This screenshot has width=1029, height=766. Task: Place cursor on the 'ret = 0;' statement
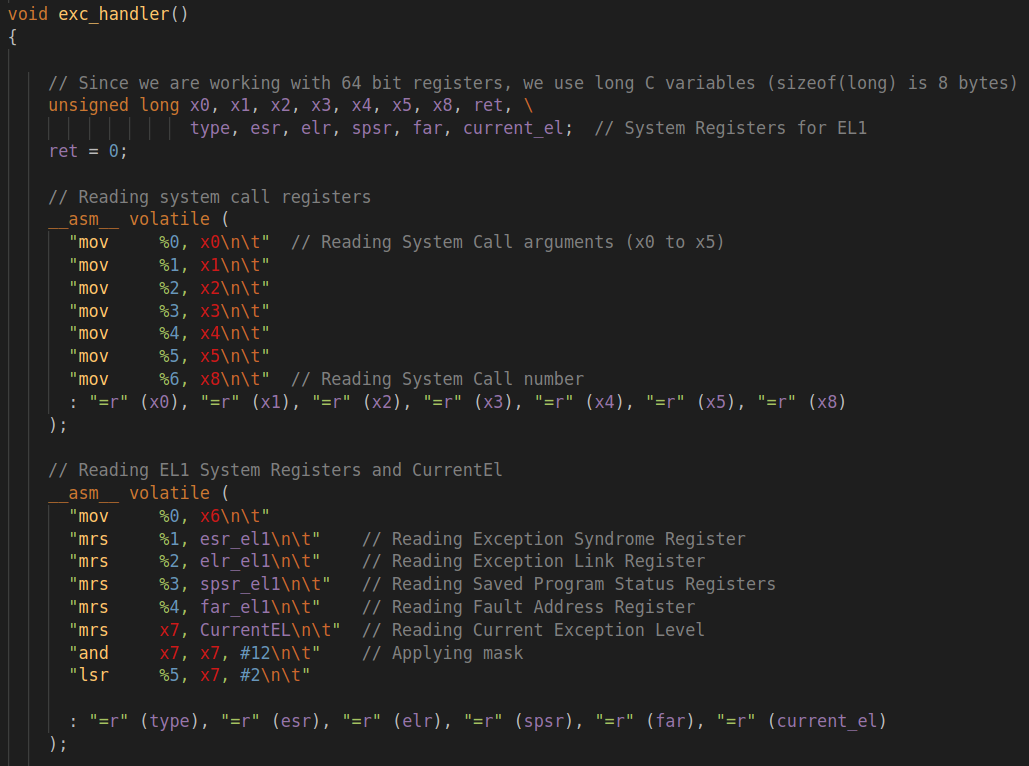coord(88,151)
